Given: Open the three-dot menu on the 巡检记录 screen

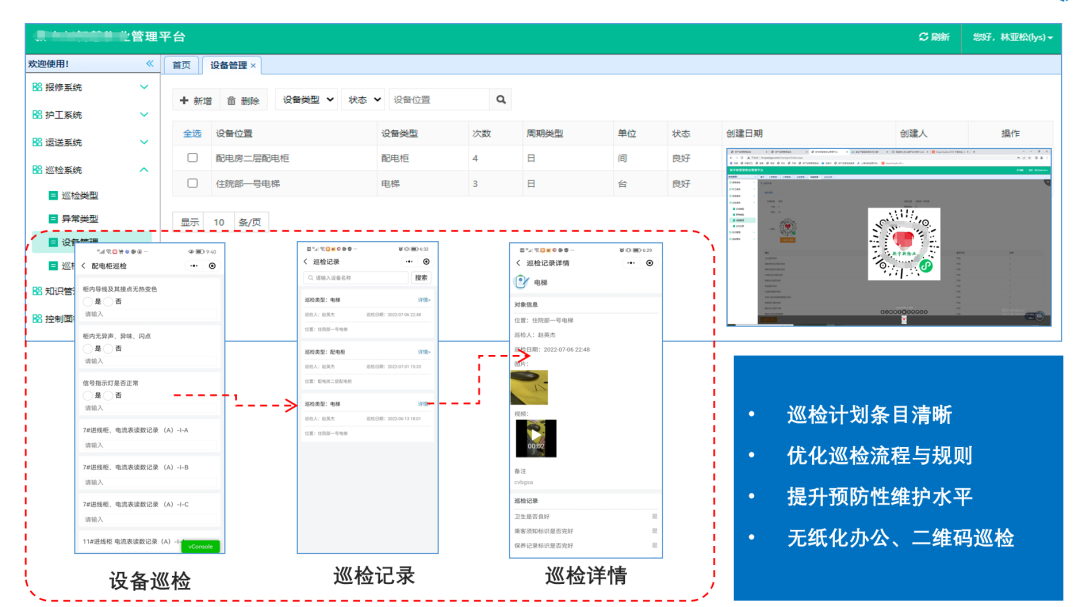Looking at the screenshot, I should tap(409, 262).
